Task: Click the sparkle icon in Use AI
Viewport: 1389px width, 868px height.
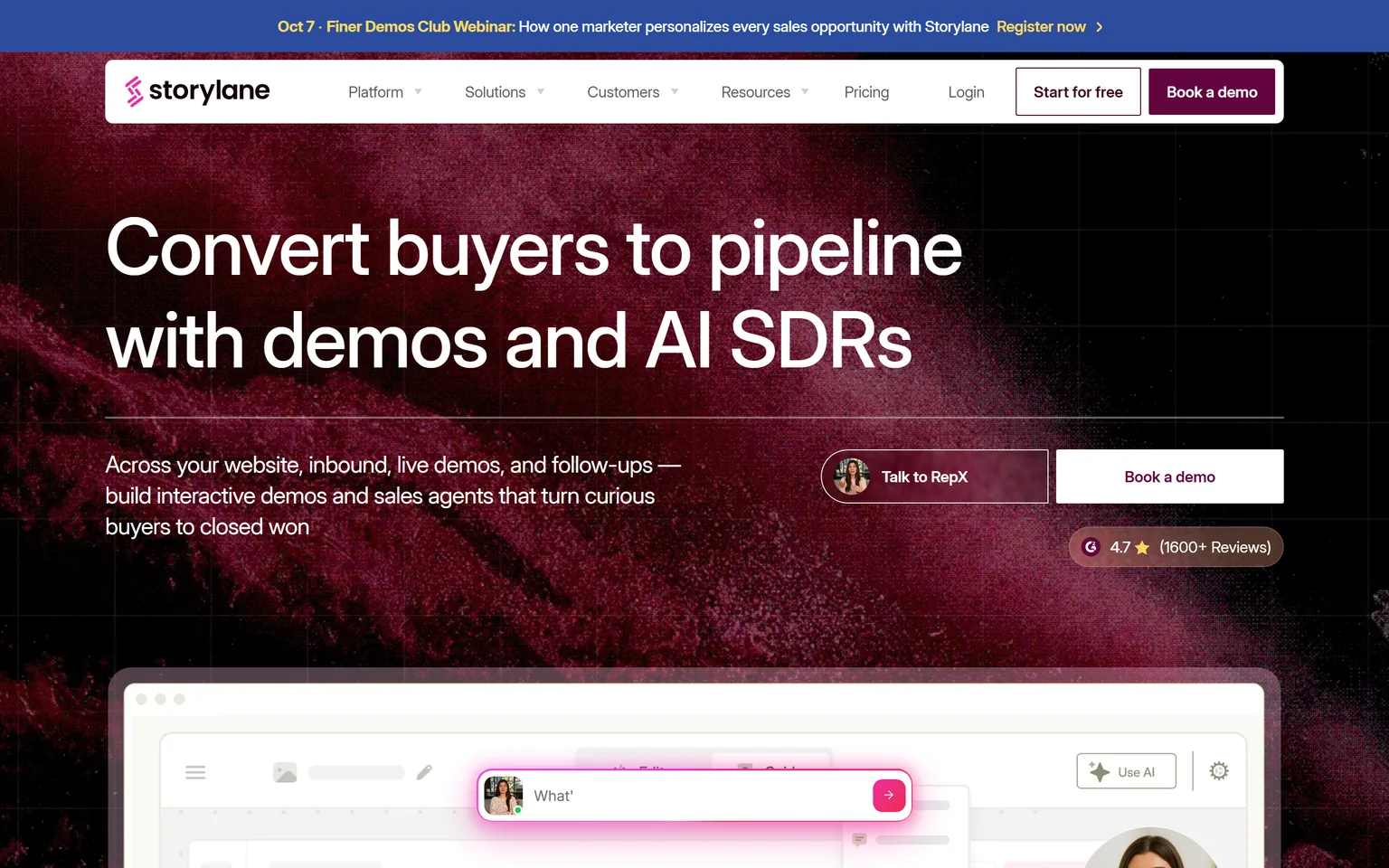Action: [1100, 771]
